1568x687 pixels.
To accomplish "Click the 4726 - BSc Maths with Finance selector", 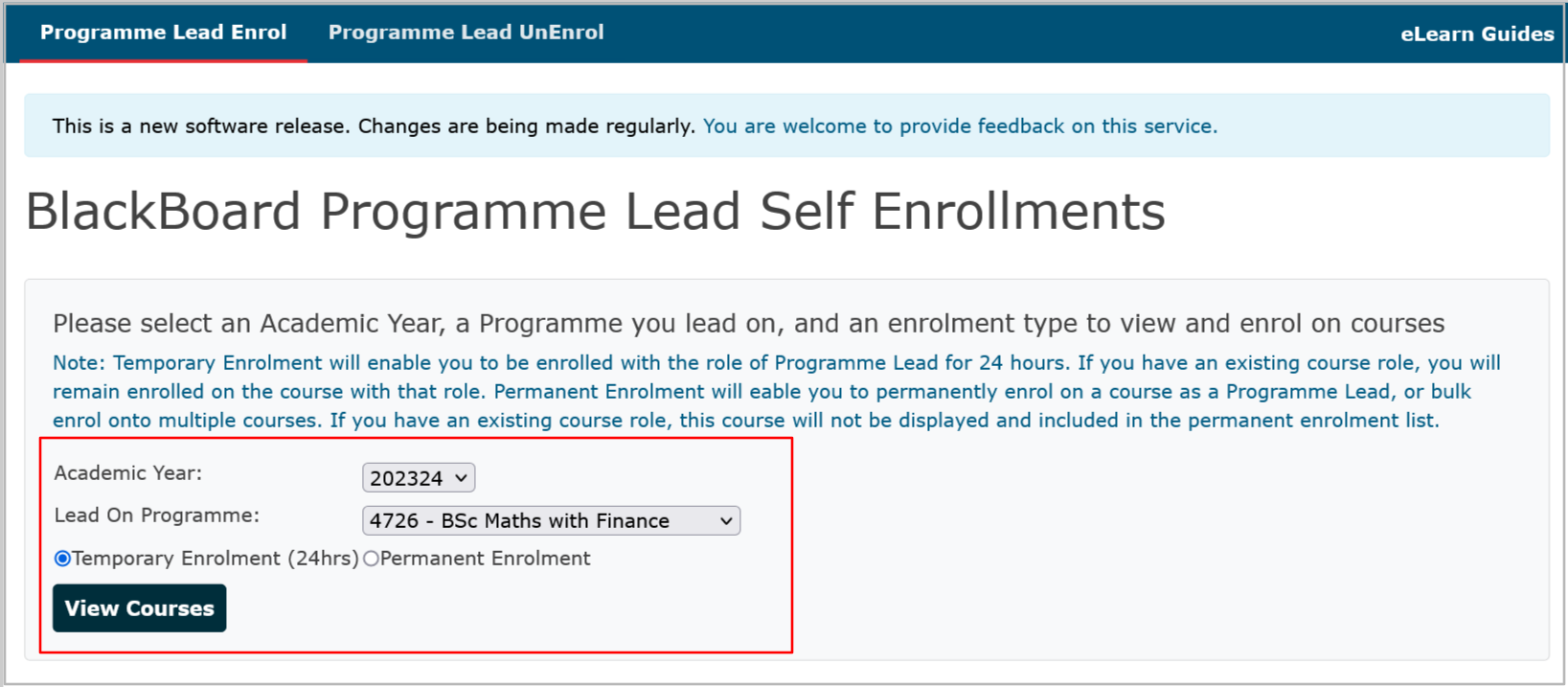I will [552, 520].
